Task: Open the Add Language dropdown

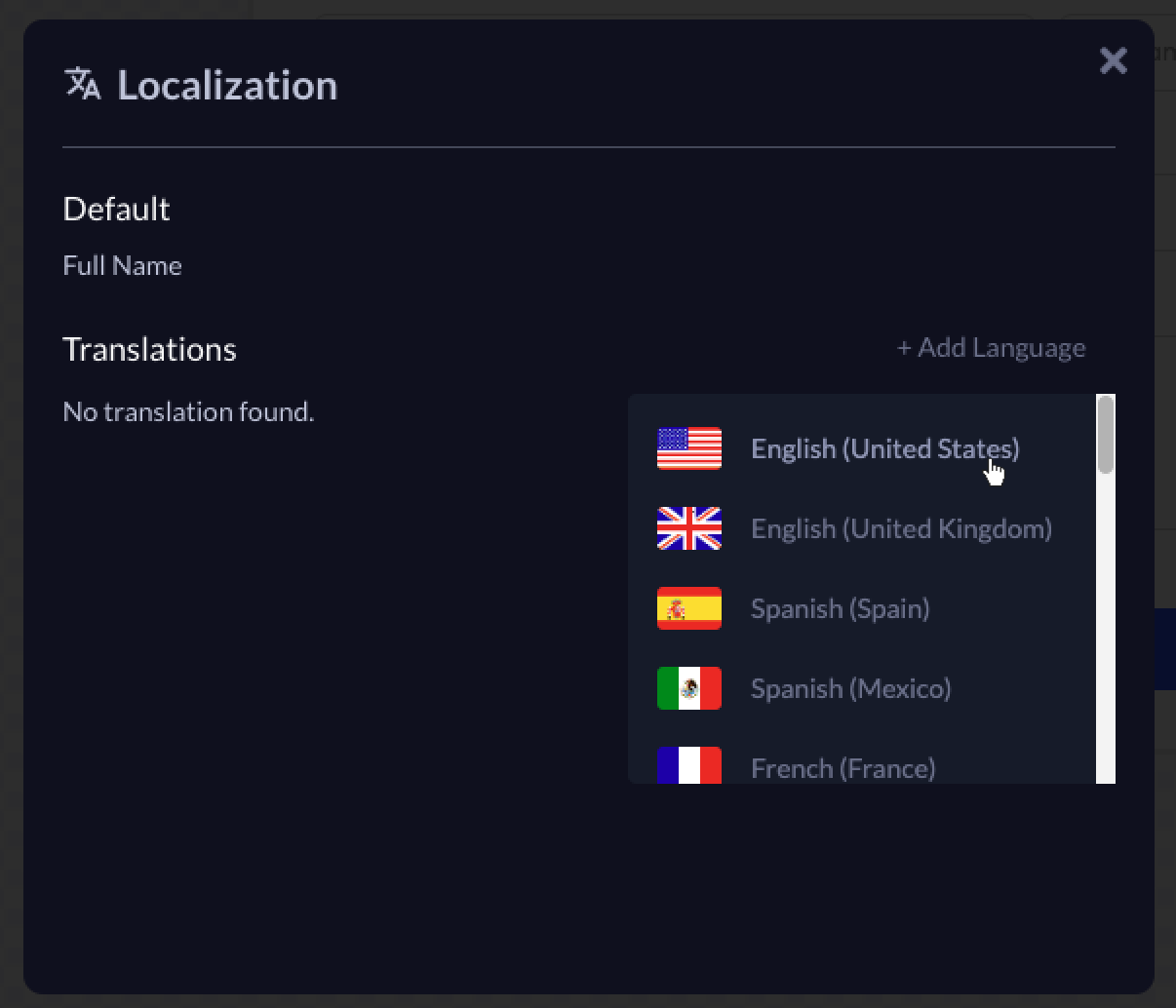Action: 991,348
